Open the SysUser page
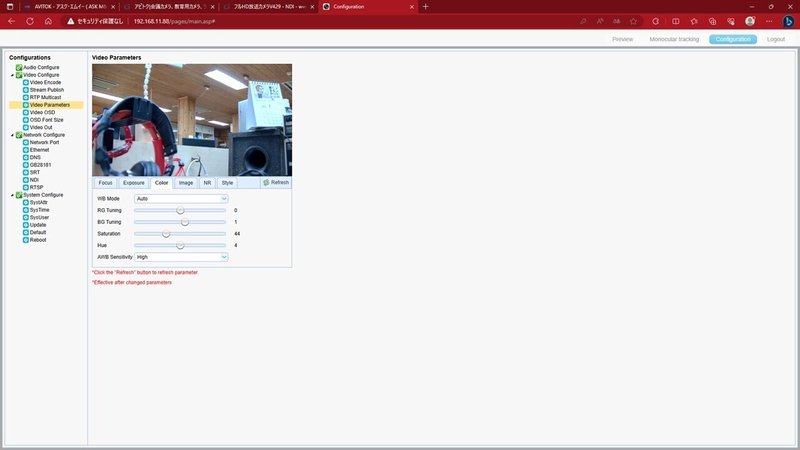 coord(39,217)
